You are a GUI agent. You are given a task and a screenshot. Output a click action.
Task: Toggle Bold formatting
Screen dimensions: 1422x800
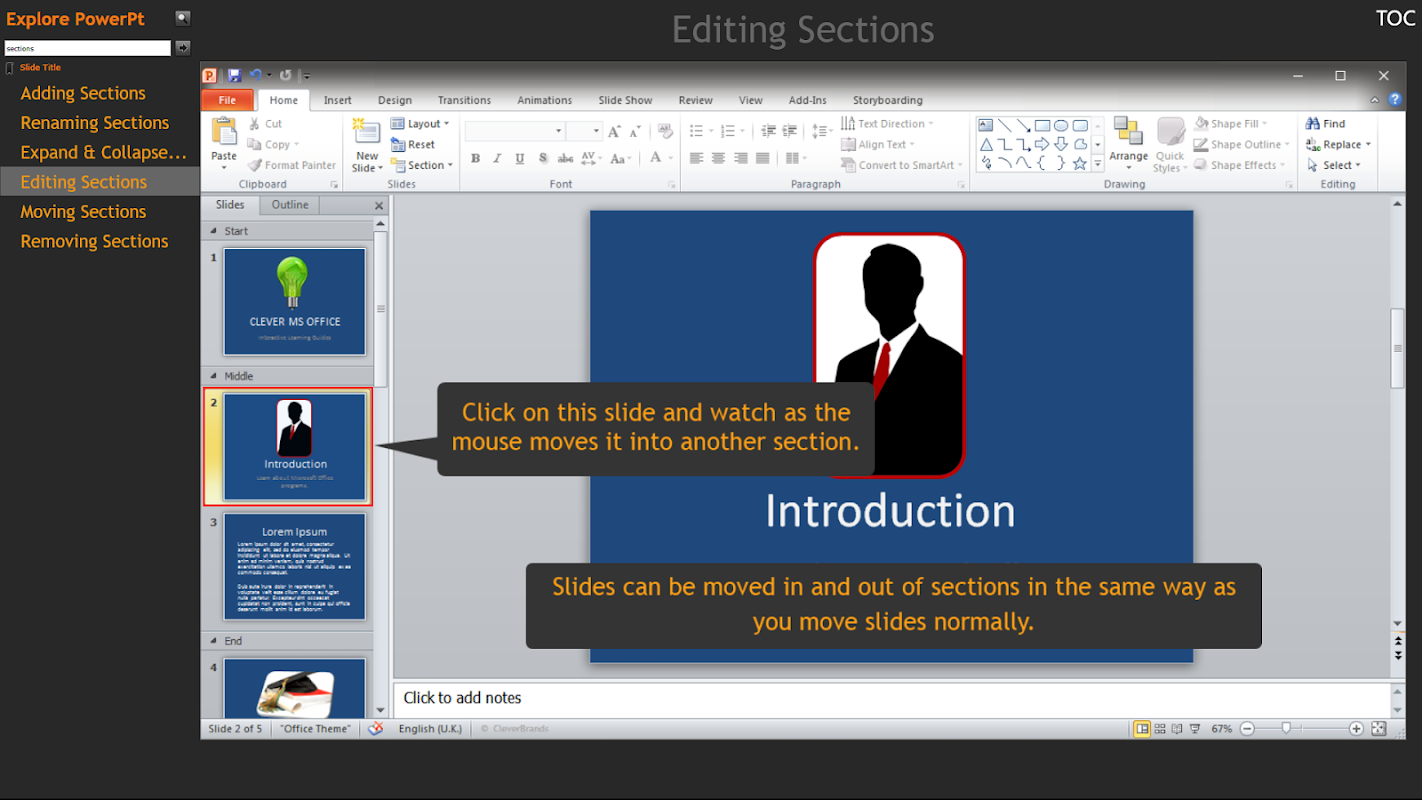pos(476,159)
